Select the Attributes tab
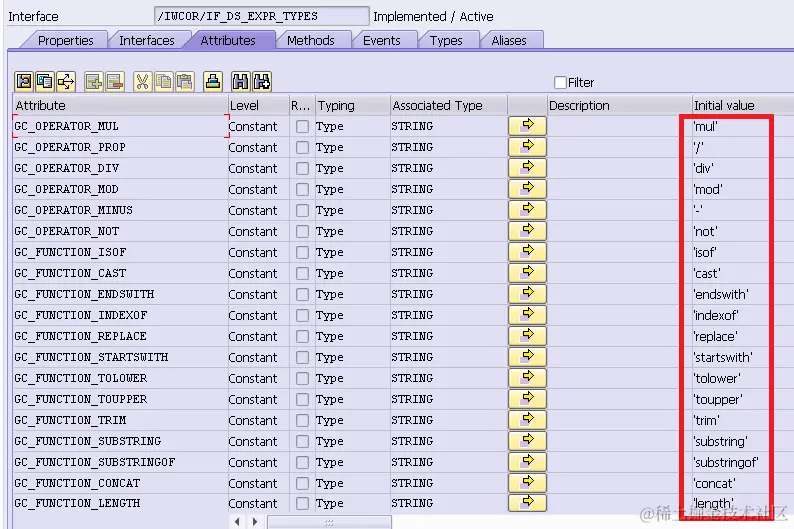Screen dimensions: 794x529 pyautogui.click(x=228, y=40)
